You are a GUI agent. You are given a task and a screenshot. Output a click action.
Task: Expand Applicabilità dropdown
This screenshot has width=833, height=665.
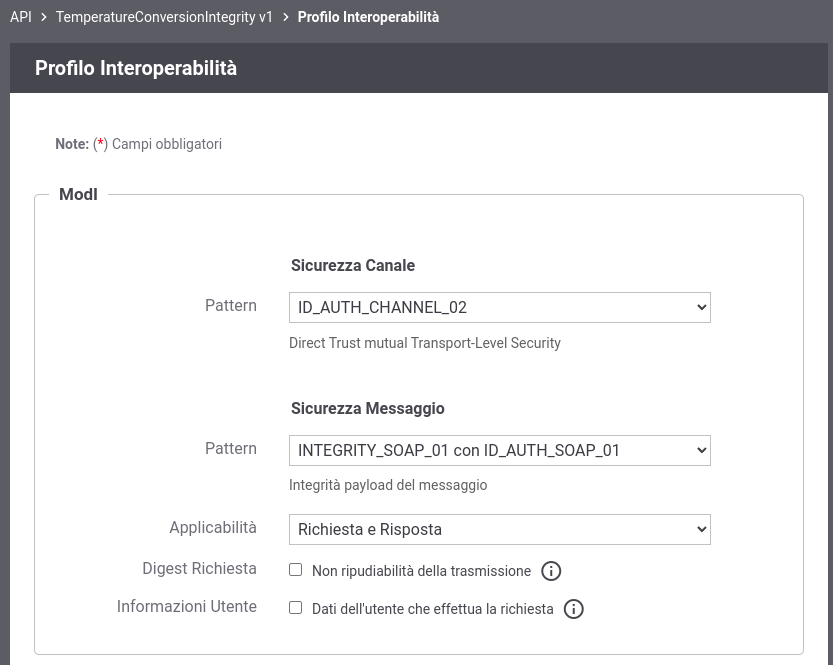coord(499,529)
